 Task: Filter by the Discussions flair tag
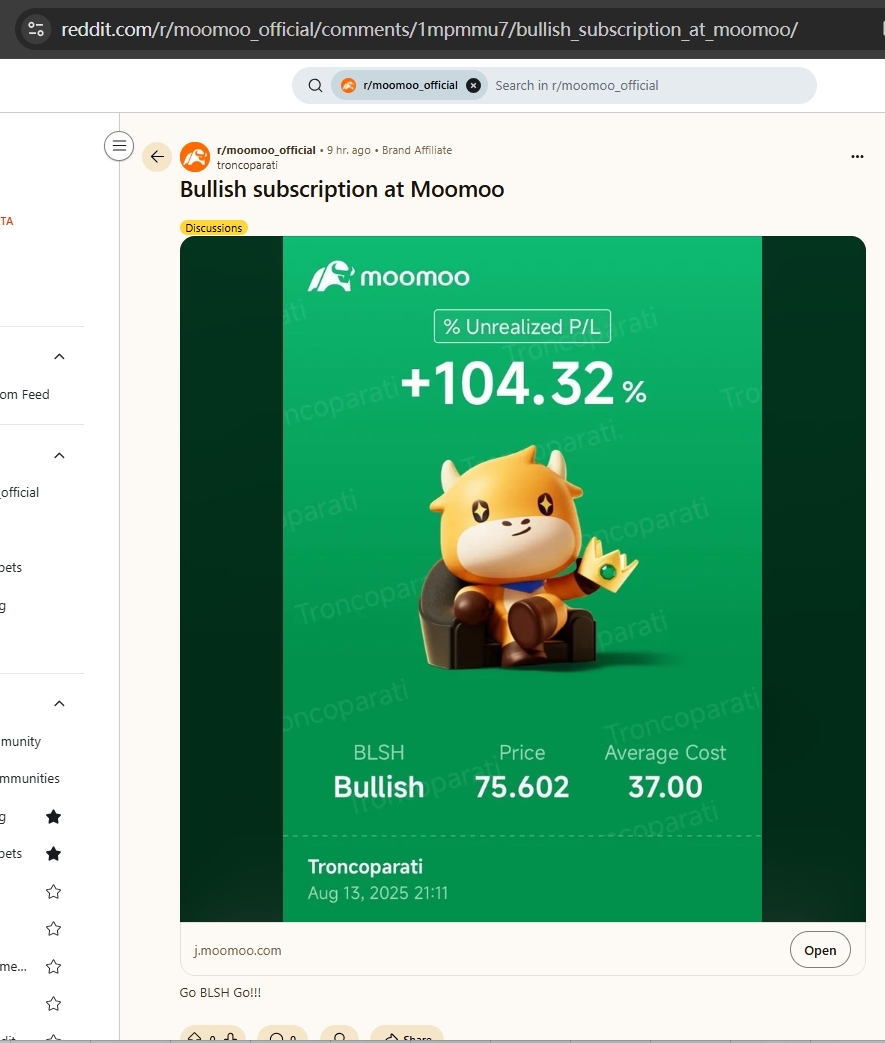pyautogui.click(x=214, y=227)
